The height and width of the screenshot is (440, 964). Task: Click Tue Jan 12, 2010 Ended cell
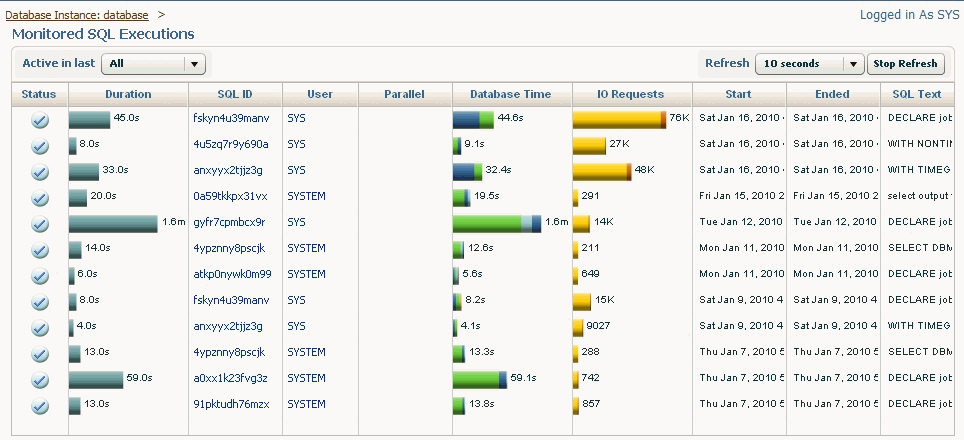click(x=836, y=222)
